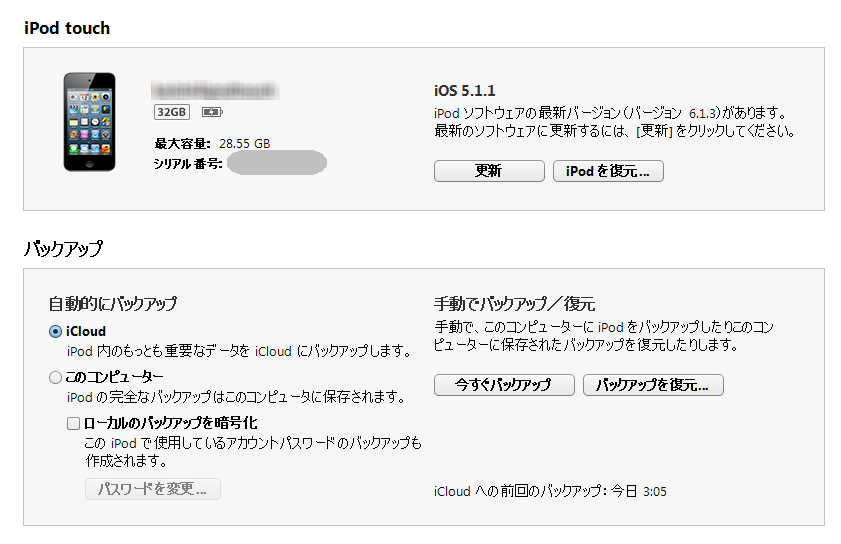
Task: Click the 32GB capacity badge
Action: pos(172,111)
